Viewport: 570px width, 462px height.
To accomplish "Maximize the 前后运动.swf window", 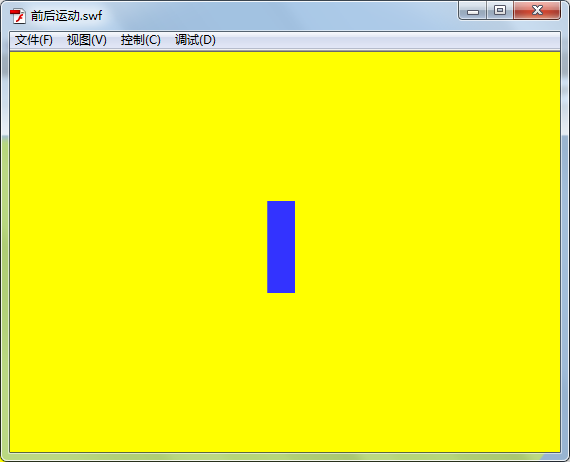I will (x=500, y=10).
